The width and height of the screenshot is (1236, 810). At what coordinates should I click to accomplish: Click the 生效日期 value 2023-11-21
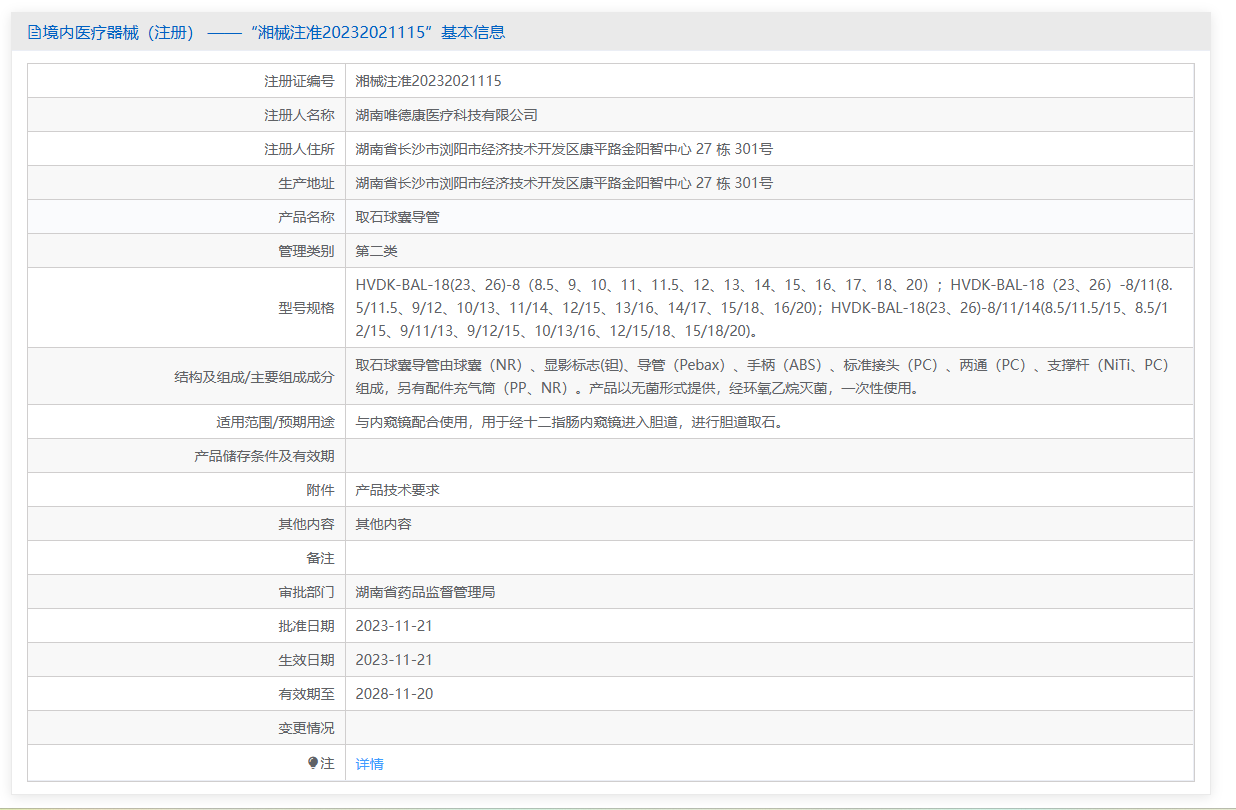point(394,660)
